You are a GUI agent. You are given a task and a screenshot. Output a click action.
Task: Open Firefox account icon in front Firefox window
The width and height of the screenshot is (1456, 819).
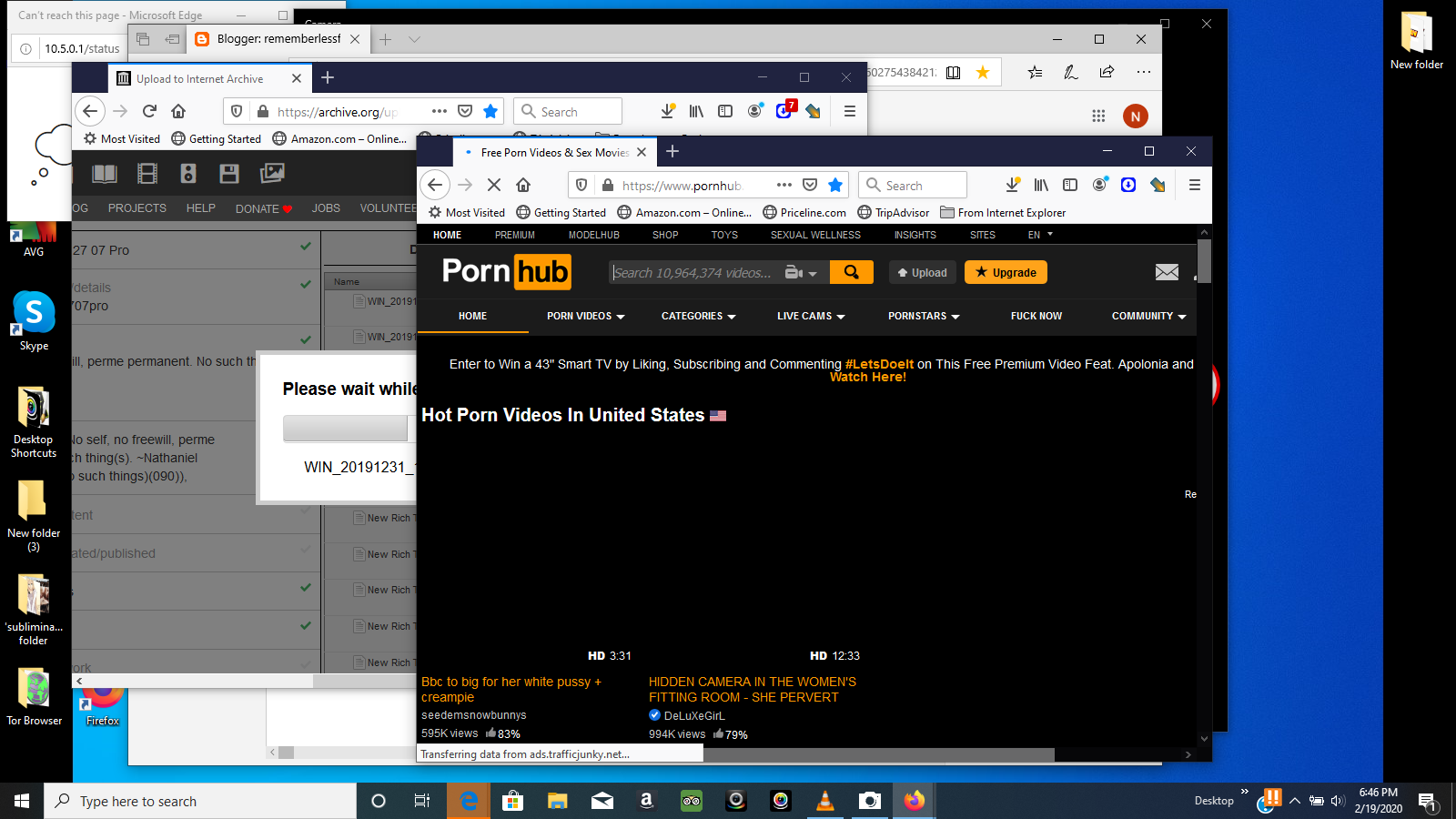(1099, 185)
